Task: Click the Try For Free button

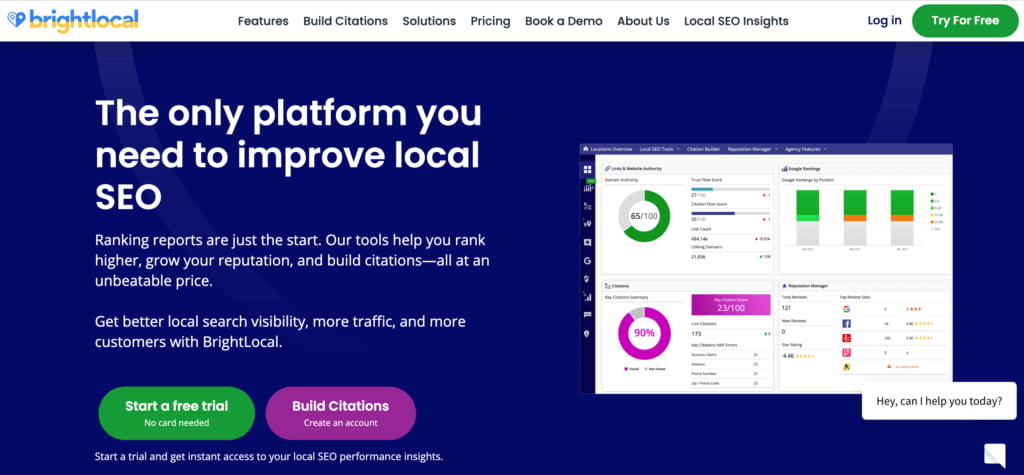Action: pos(965,20)
